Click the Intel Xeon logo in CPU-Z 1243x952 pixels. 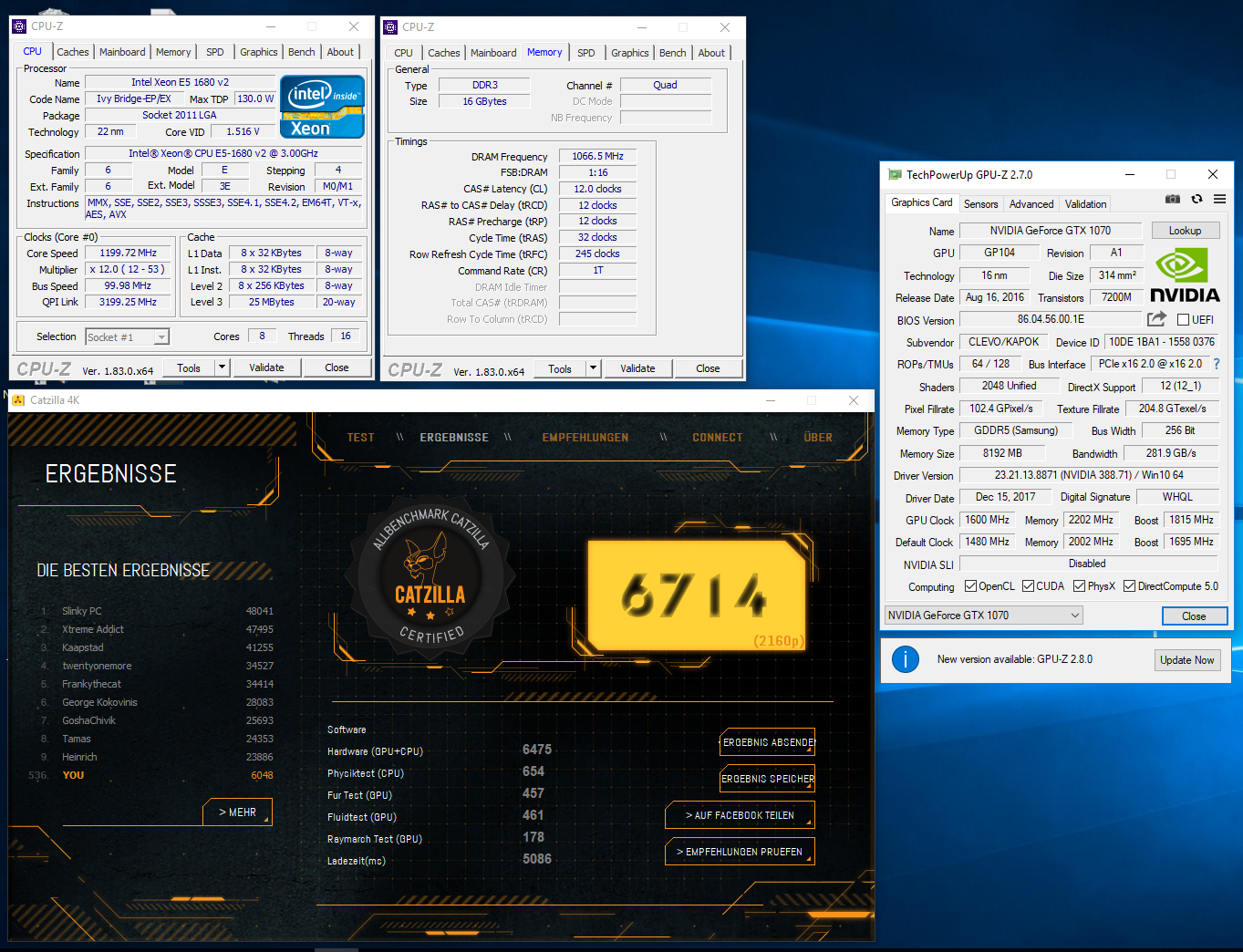coord(322,107)
